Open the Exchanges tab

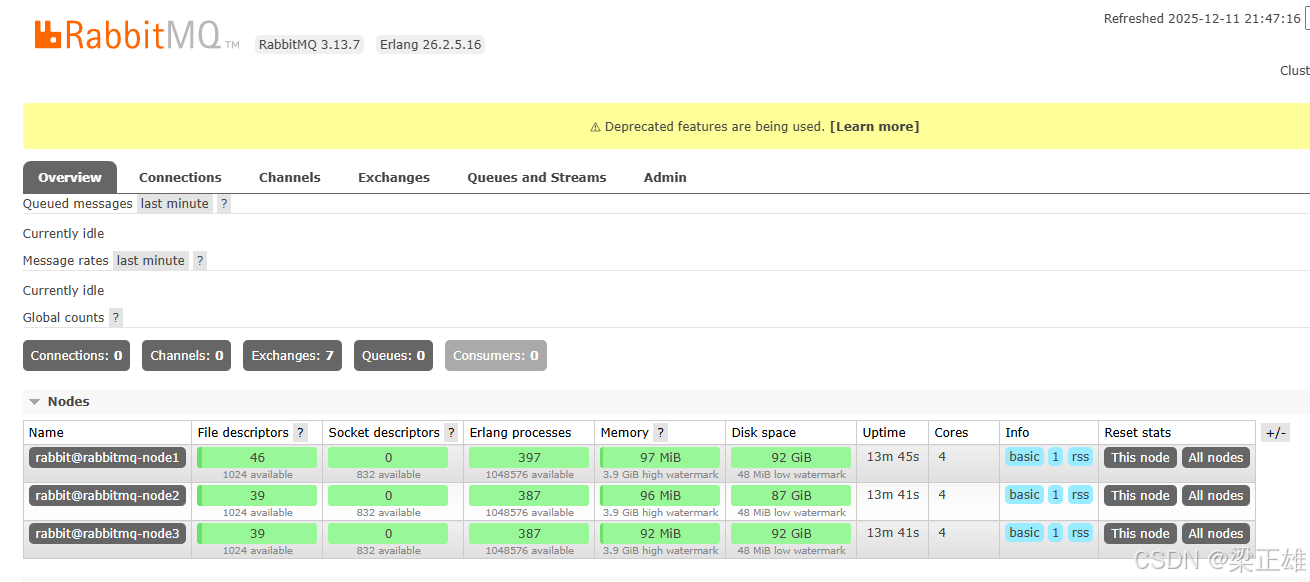click(x=394, y=177)
